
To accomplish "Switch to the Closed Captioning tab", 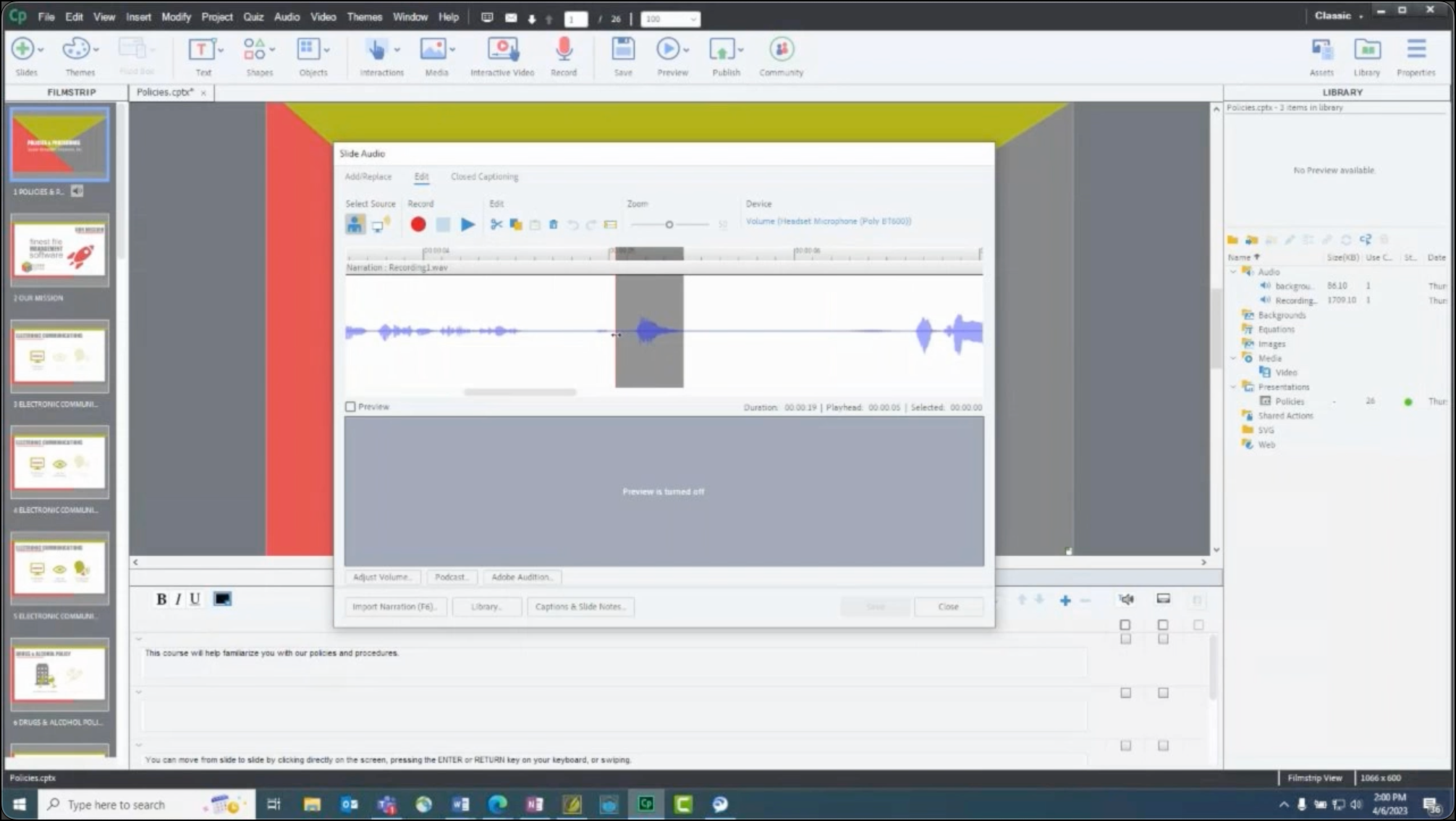I will click(483, 176).
